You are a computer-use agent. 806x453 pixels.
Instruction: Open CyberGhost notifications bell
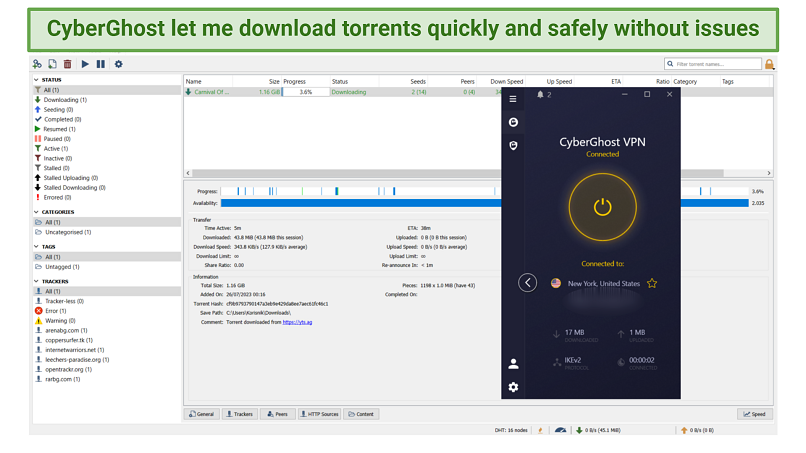click(x=540, y=95)
